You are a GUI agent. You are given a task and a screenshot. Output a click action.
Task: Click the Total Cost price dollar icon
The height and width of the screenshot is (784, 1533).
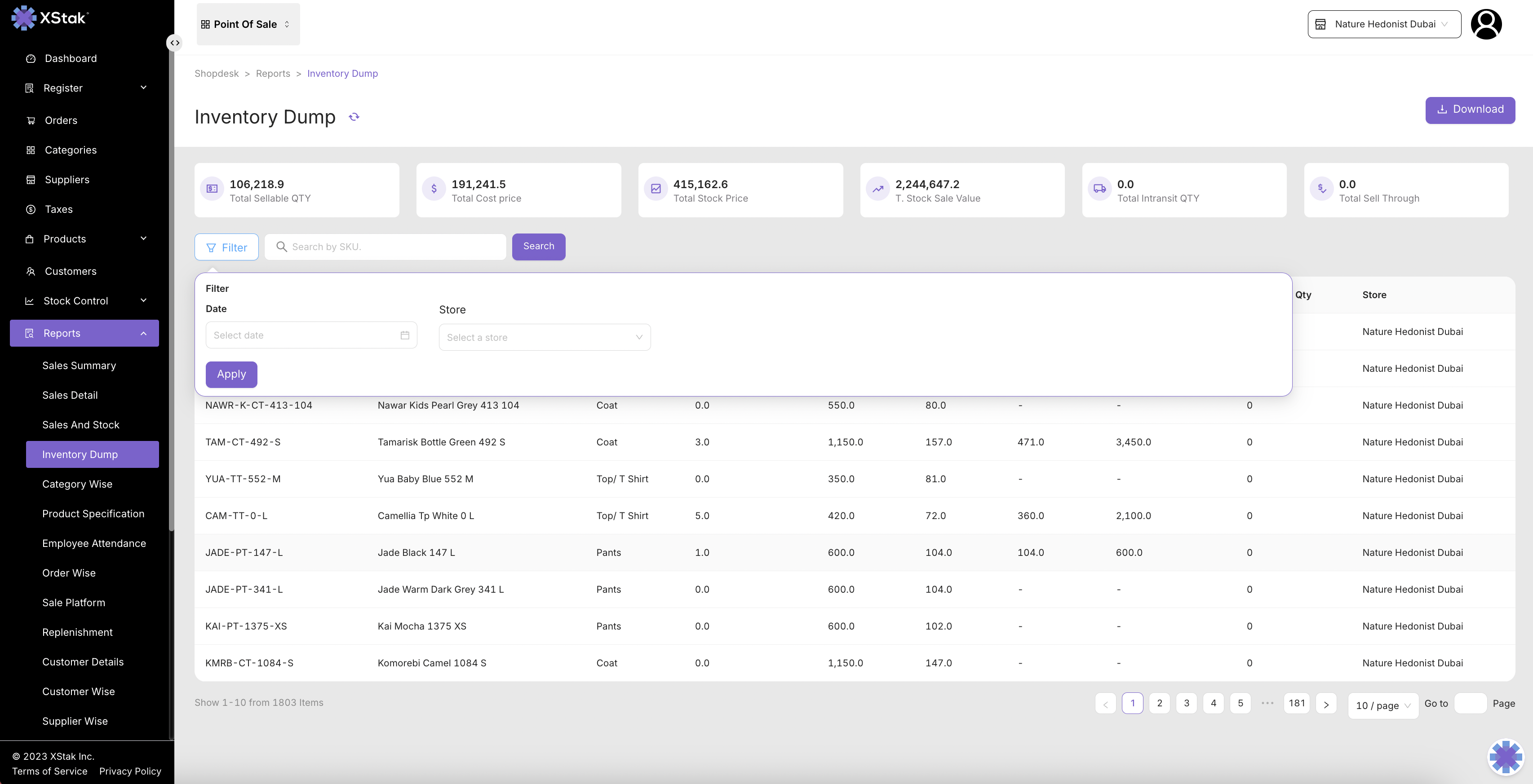pyautogui.click(x=434, y=189)
